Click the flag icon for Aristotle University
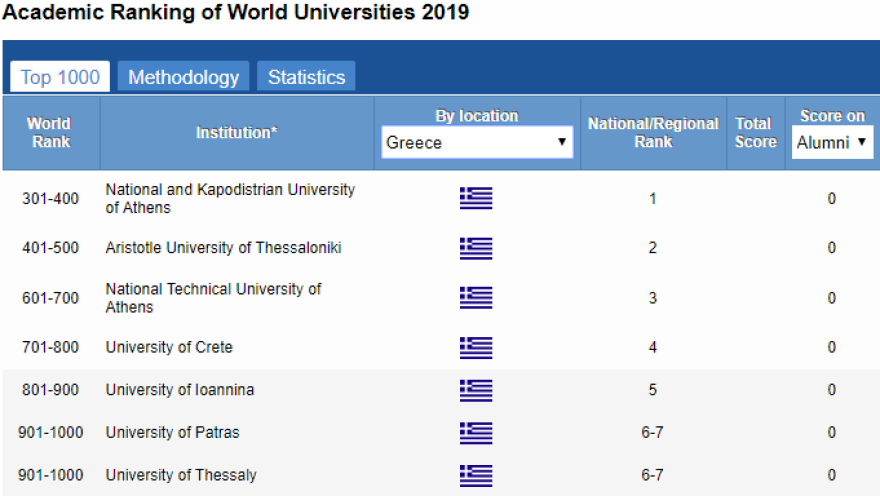This screenshot has width=880, height=496. (476, 248)
